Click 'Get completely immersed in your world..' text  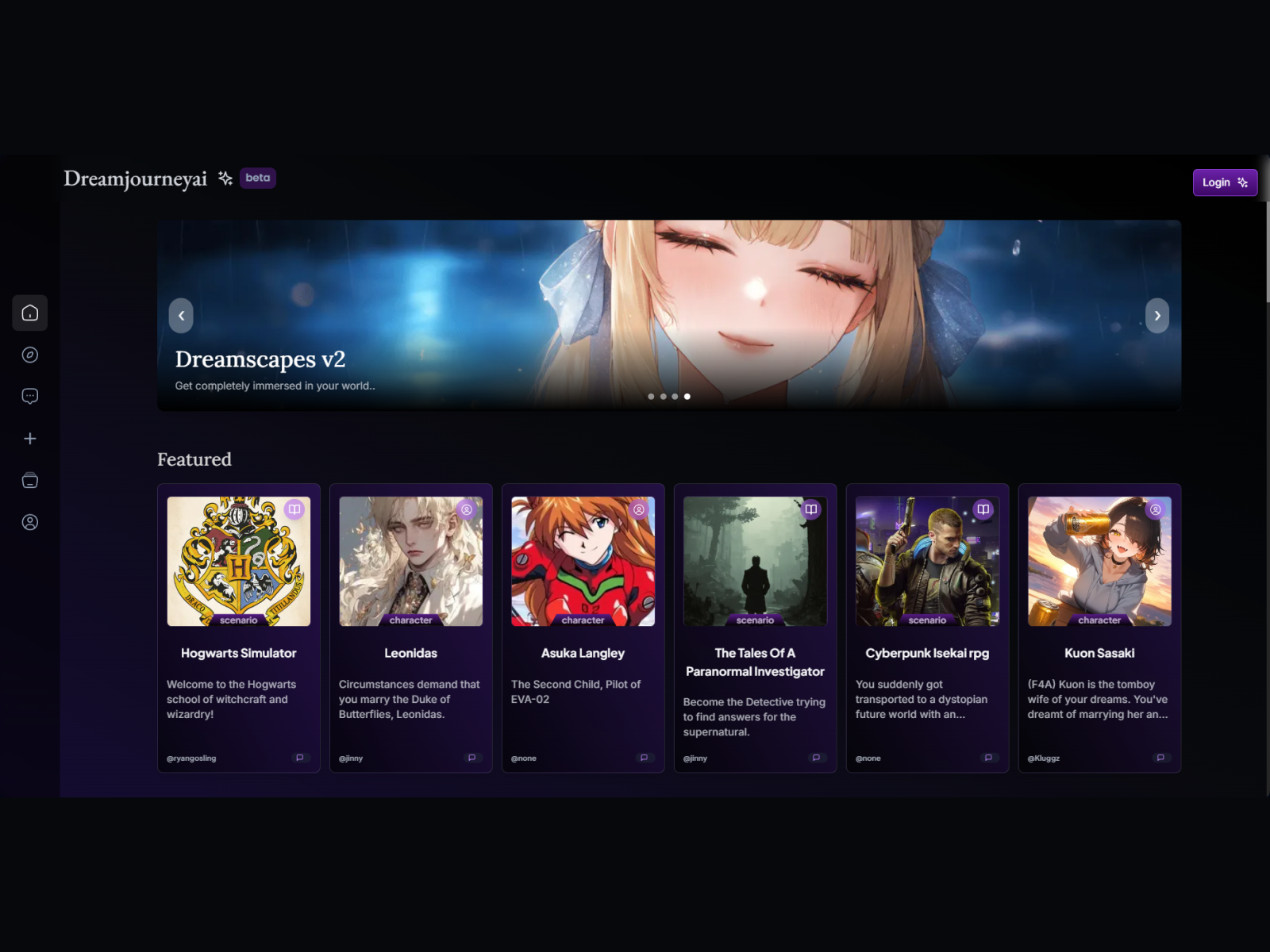coord(275,386)
